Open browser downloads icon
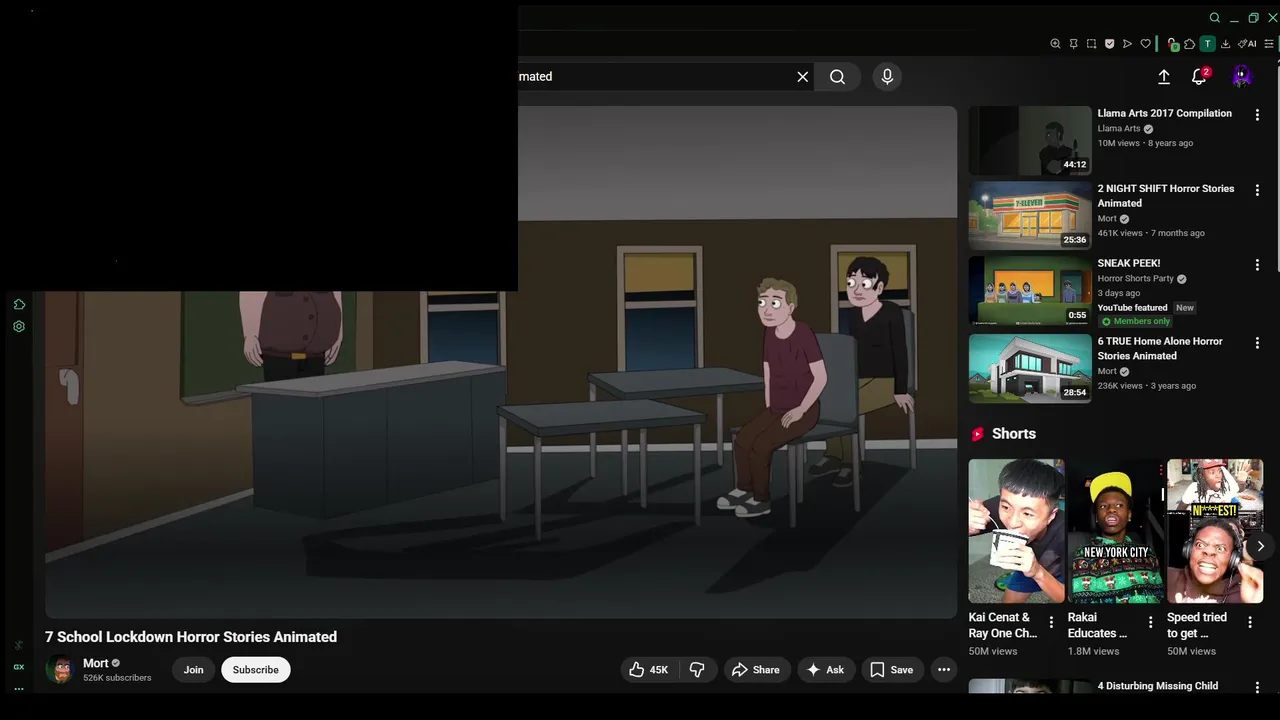 click(1225, 44)
